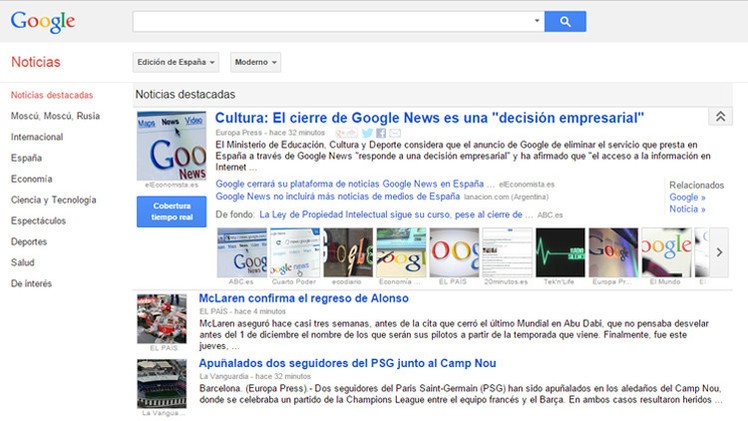Click the related topic link Google »
Image resolution: width=748 pixels, height=421 pixels.
687,197
